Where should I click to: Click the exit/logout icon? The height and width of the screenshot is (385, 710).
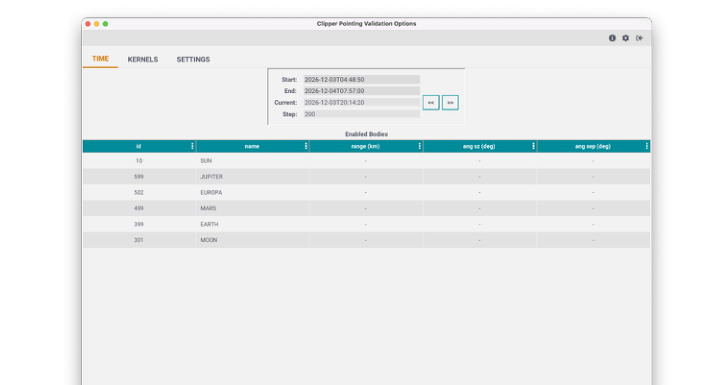pyautogui.click(x=639, y=38)
